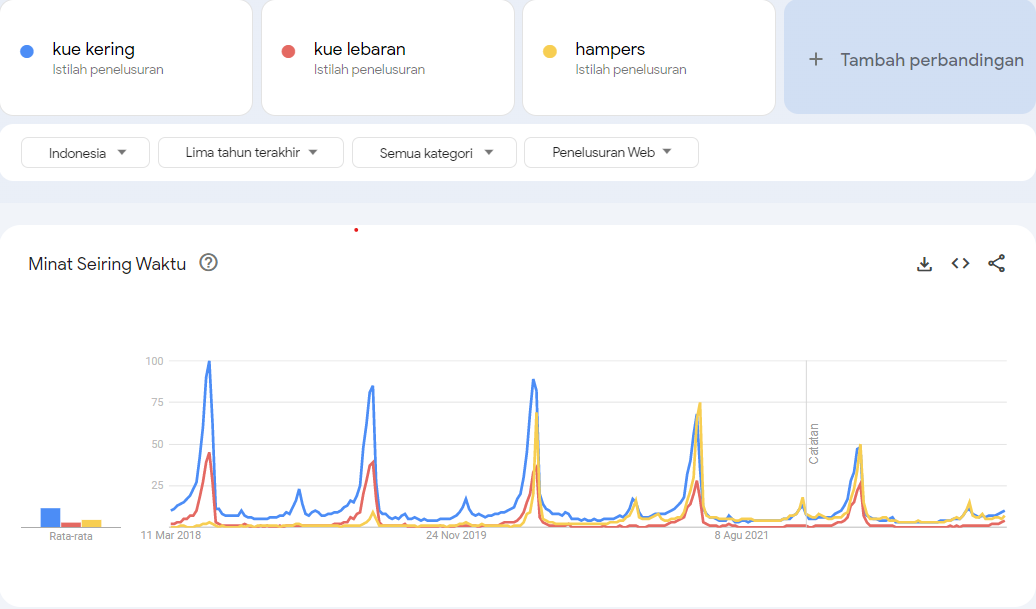Expand the Penelusuran Web search type
1036x609 pixels.
611,153
